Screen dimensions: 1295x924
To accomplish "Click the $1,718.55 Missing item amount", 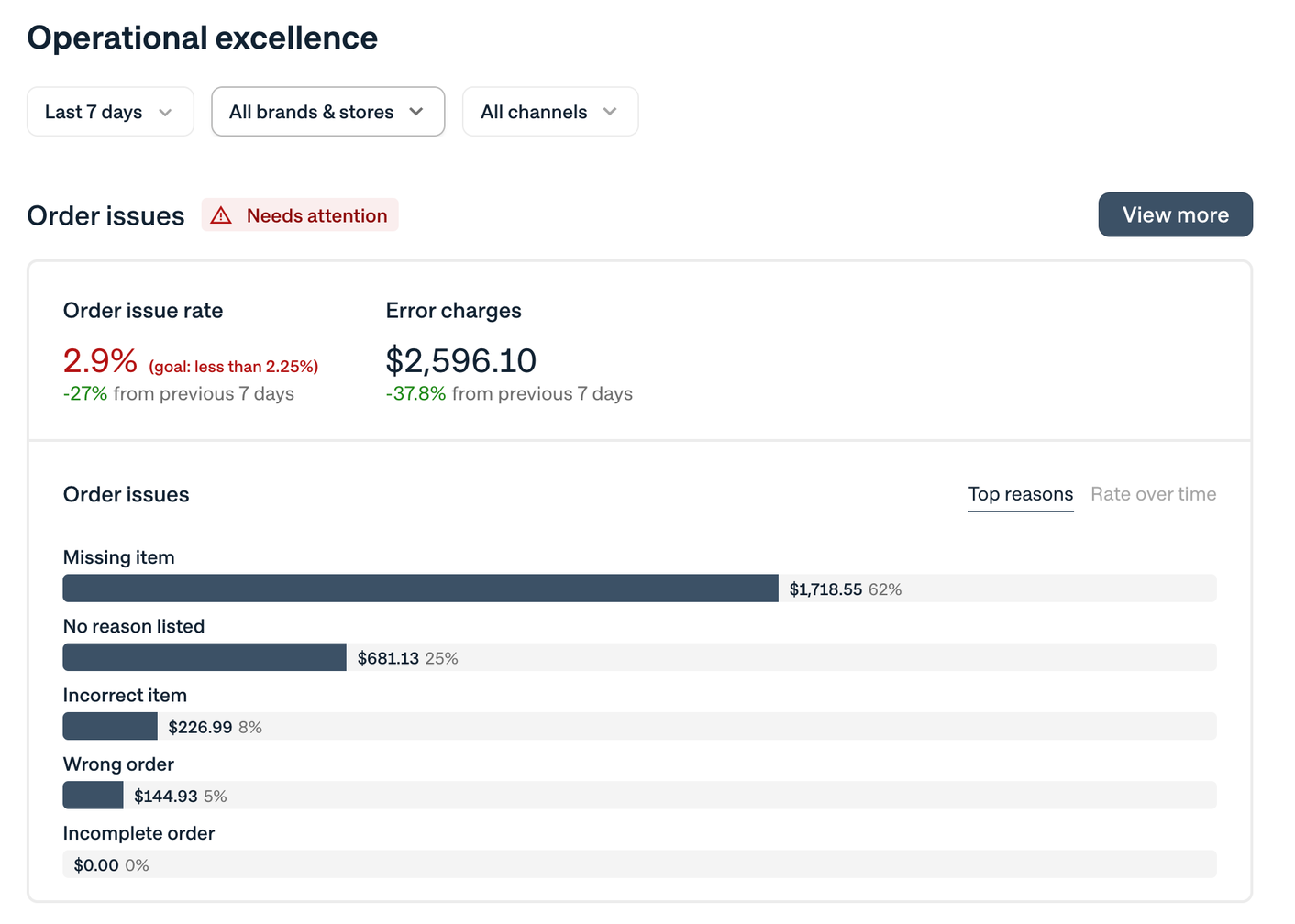I will 825,589.
